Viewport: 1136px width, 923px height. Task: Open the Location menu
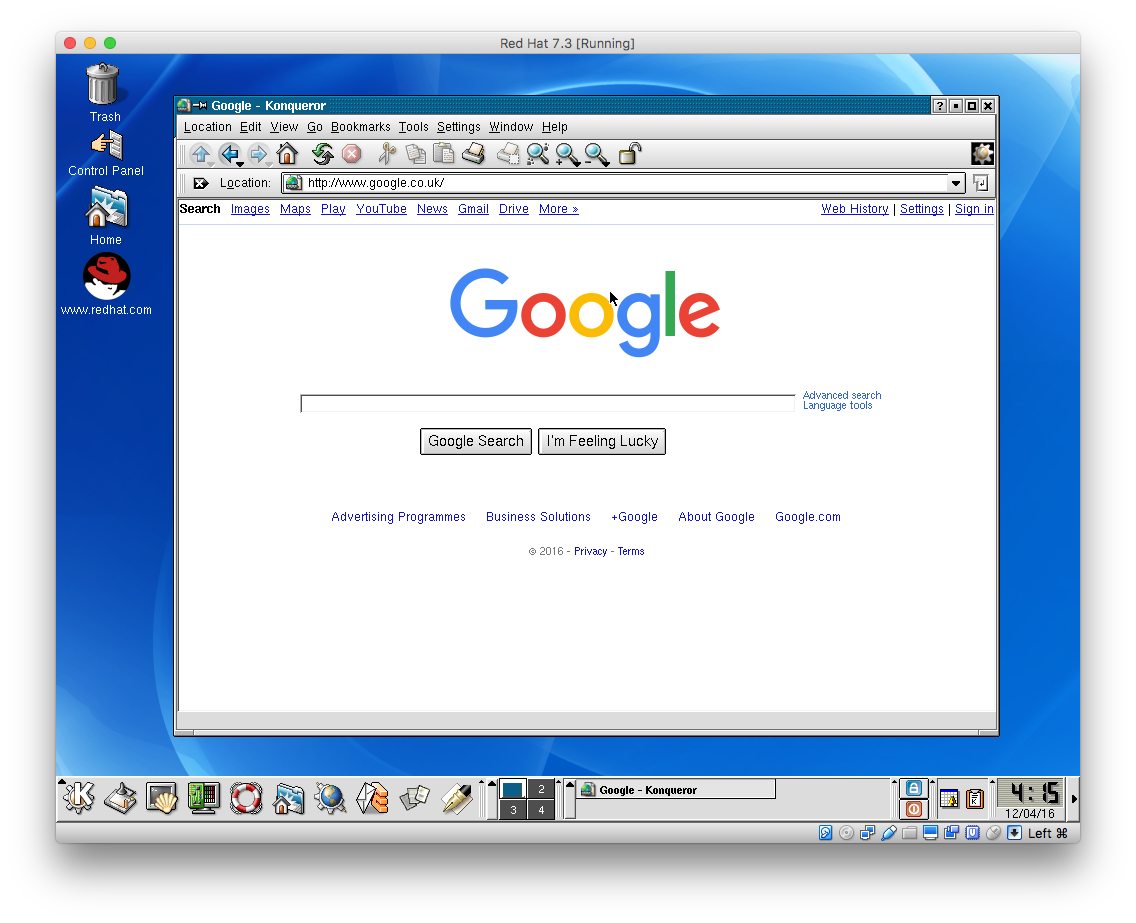pos(207,127)
